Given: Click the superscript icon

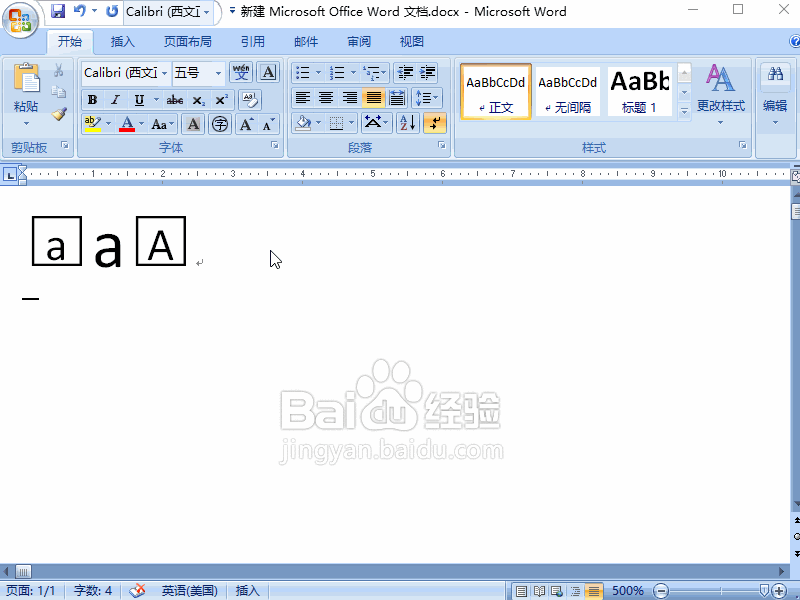Looking at the screenshot, I should point(220,100).
